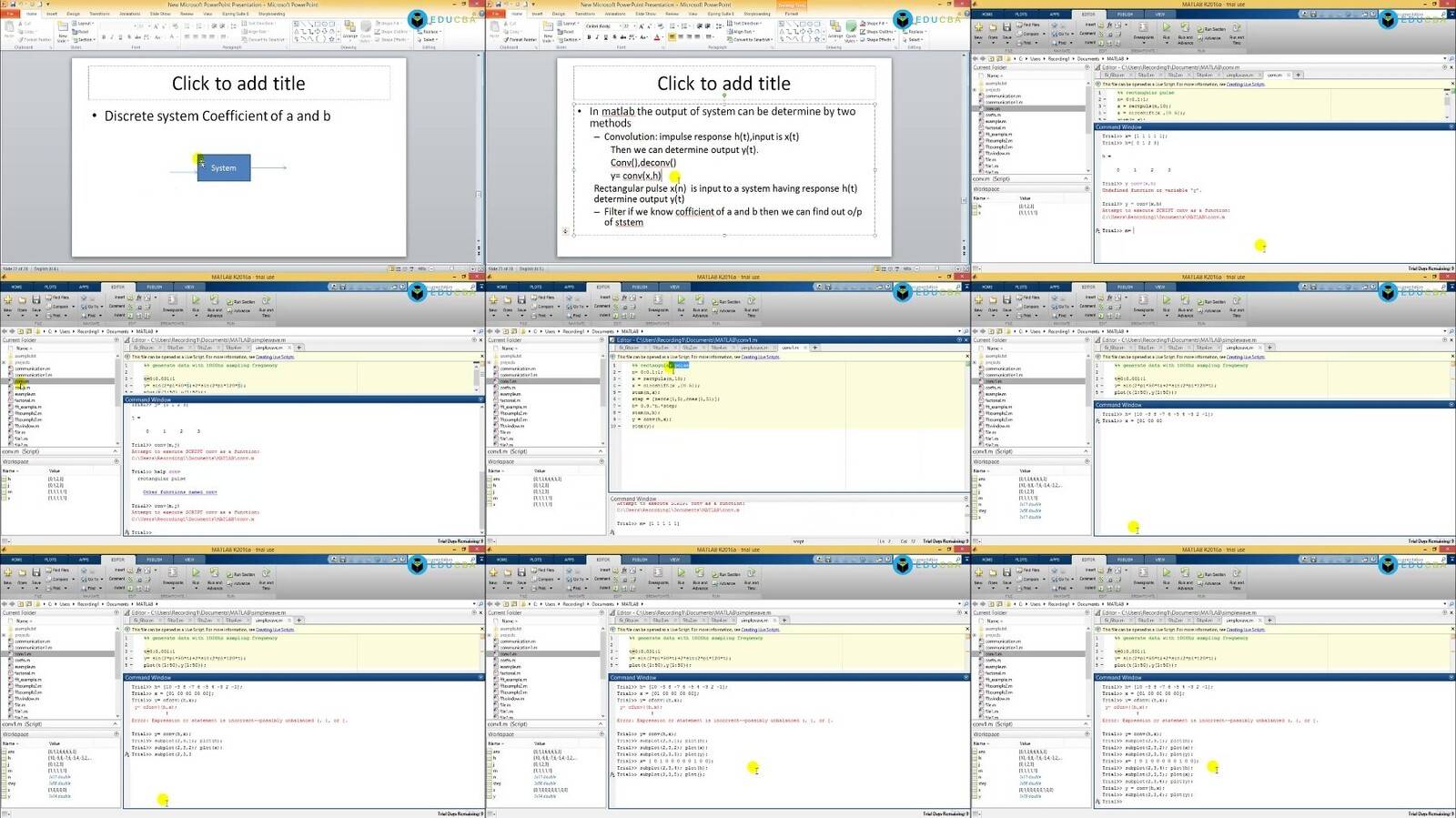Toggle text Shadow in the convolution-methods PowerPoint frame

pyautogui.click(x=614, y=37)
